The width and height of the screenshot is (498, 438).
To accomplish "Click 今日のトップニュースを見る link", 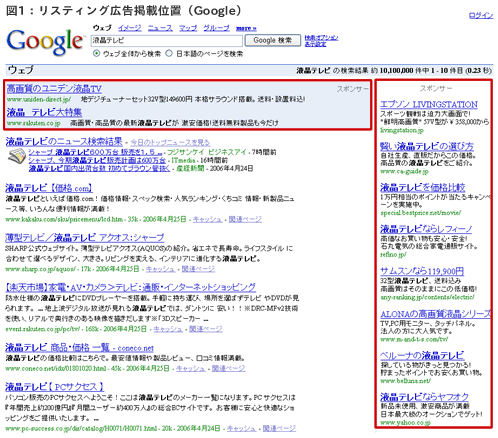I will 170,143.
